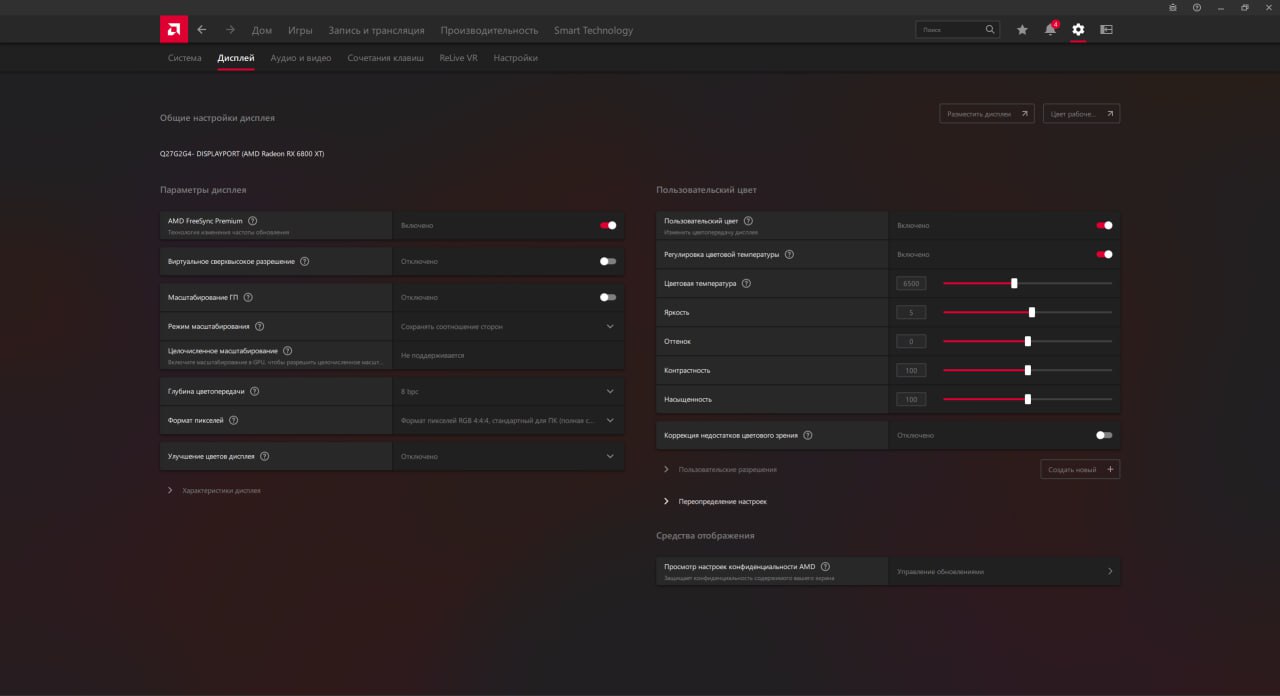The width and height of the screenshot is (1280, 696).
Task: Open Режим масштабирования dropdown
Action: tap(508, 326)
